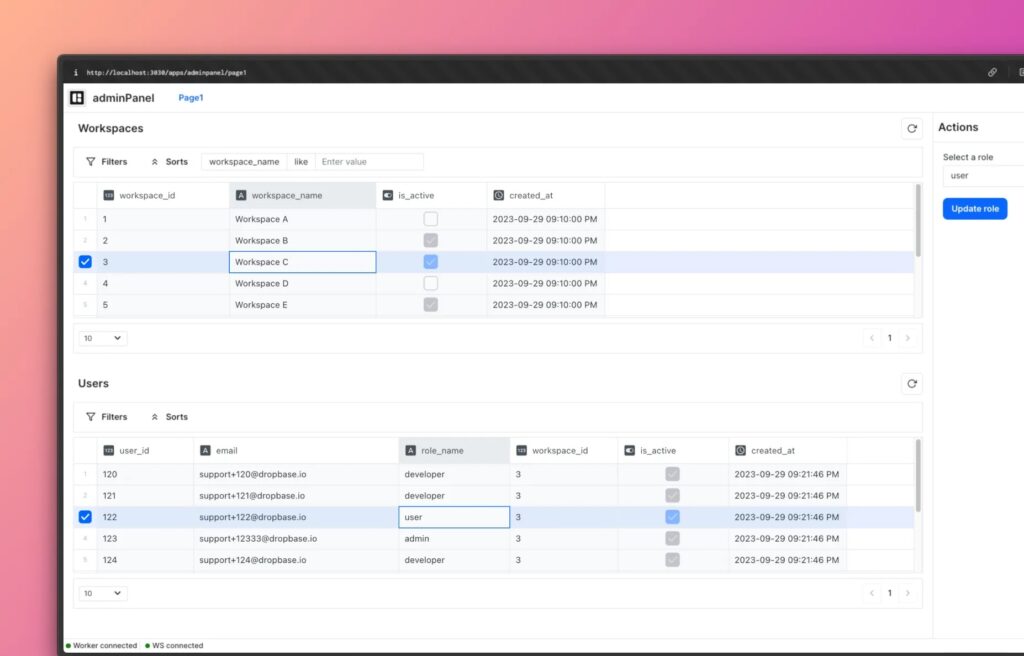Open Filters in the Workspaces table
Viewport: 1024px width, 656px height.
(107, 161)
